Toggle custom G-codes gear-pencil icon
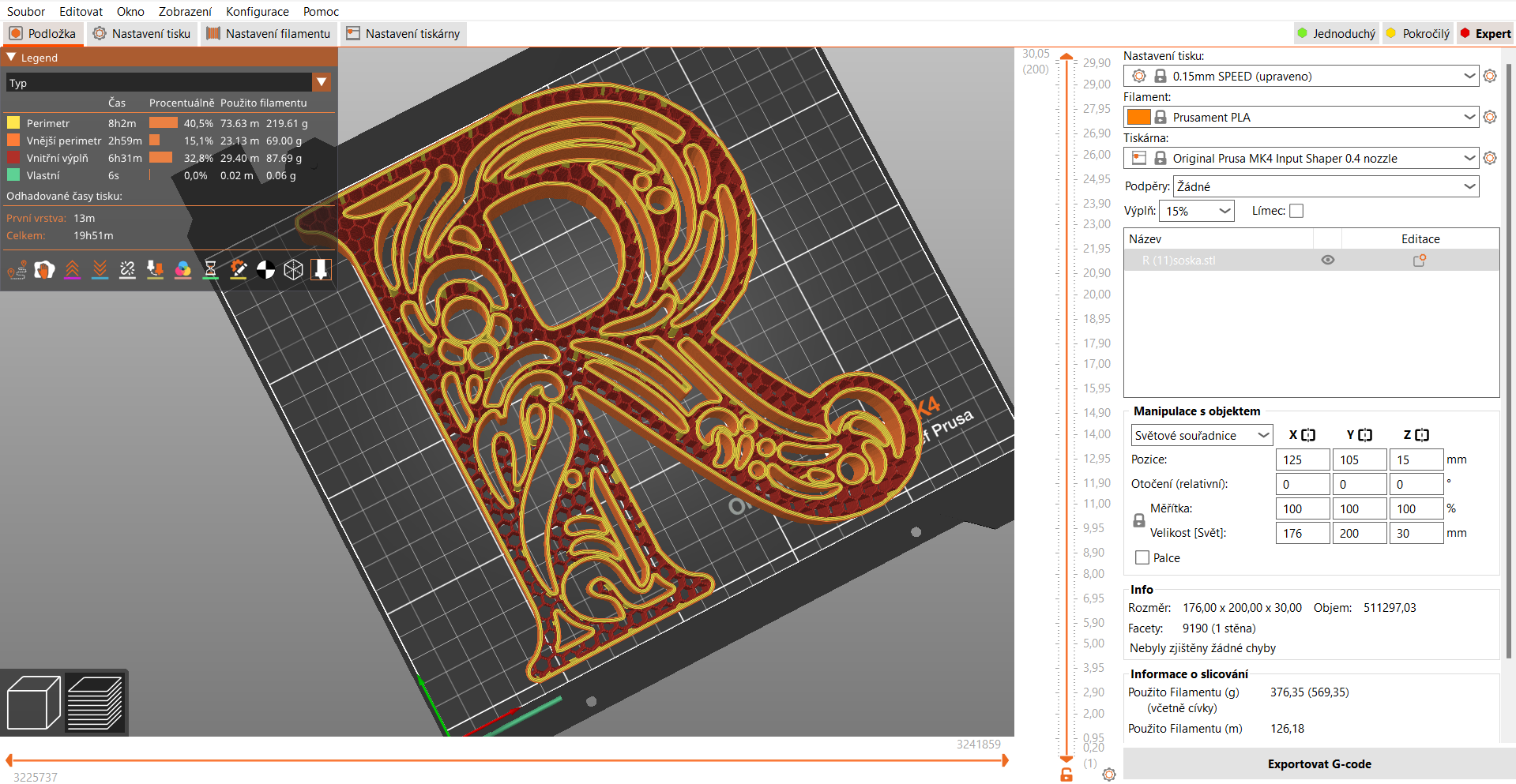The width and height of the screenshot is (1516, 784). [238, 270]
